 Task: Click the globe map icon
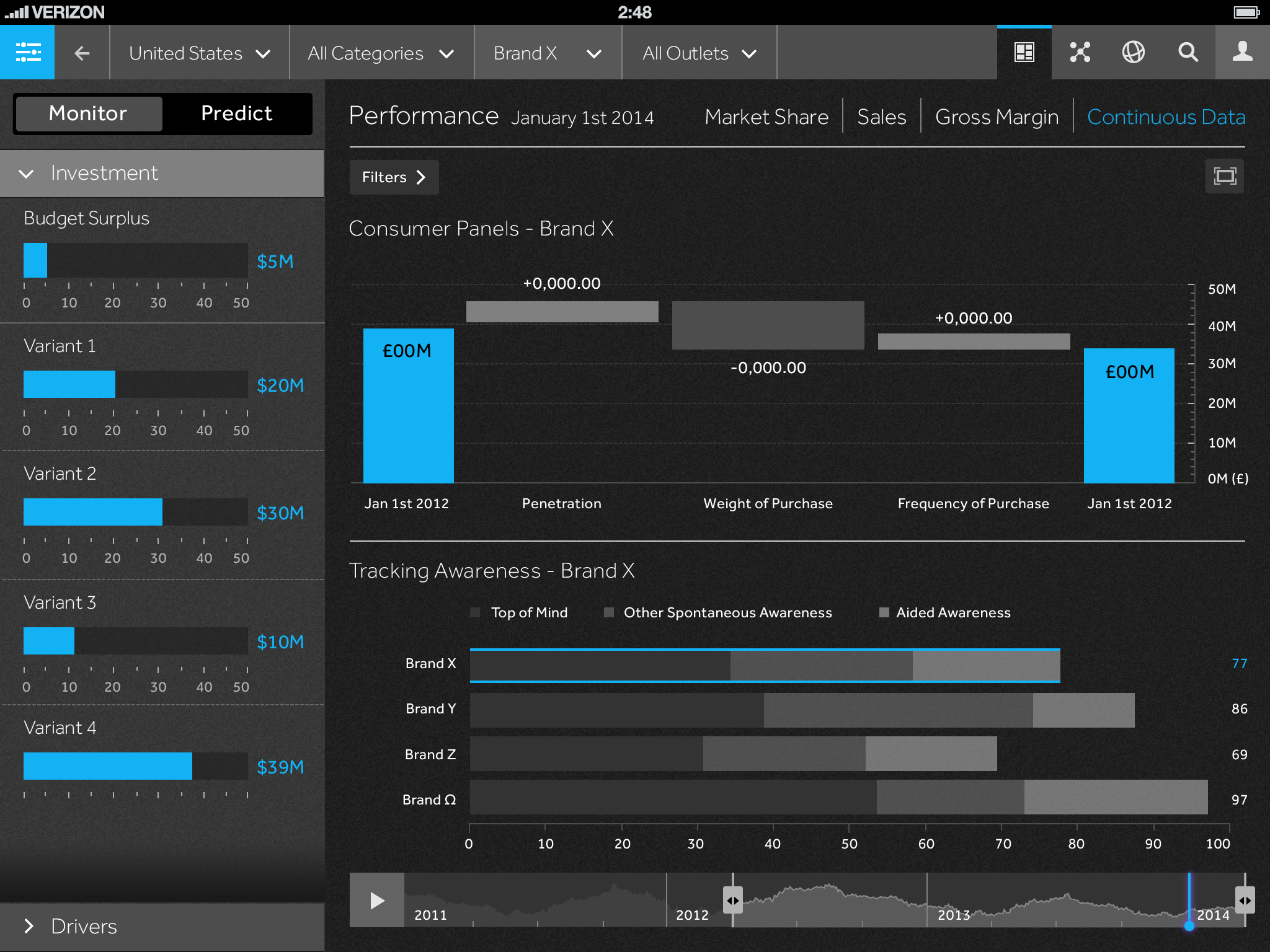pyautogui.click(x=1134, y=53)
